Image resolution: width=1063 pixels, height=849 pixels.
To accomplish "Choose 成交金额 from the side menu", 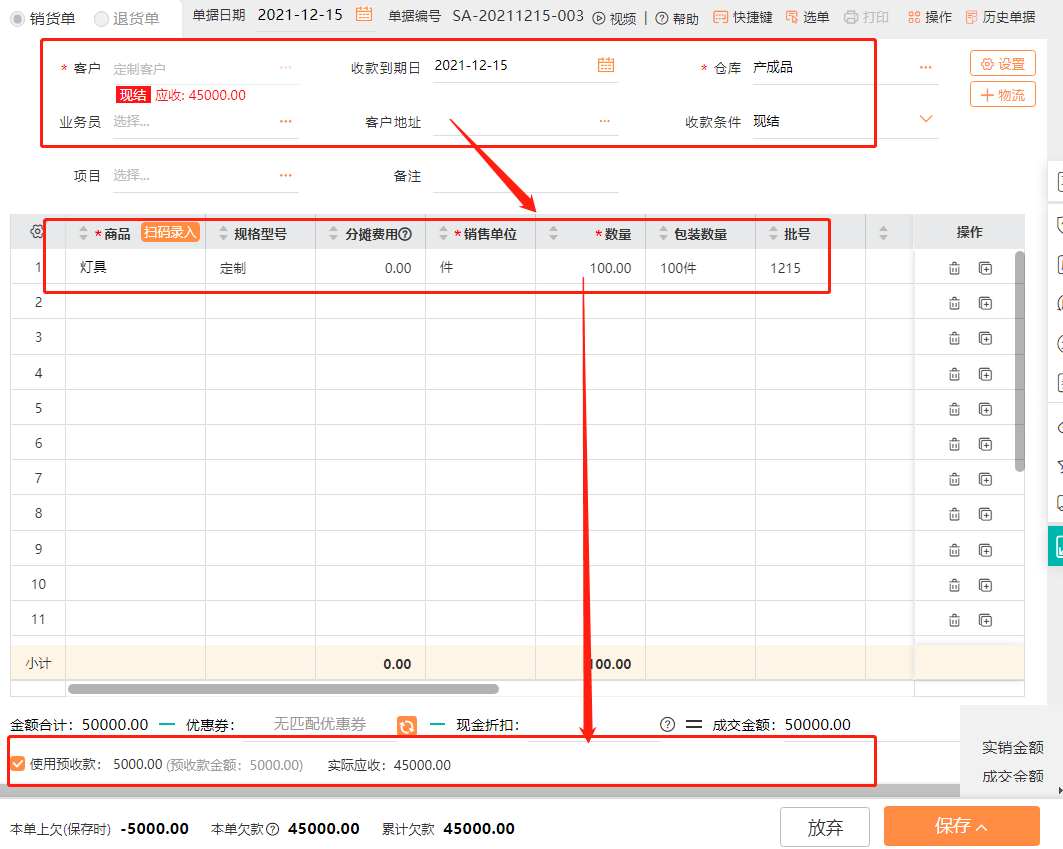I will click(x=1012, y=776).
